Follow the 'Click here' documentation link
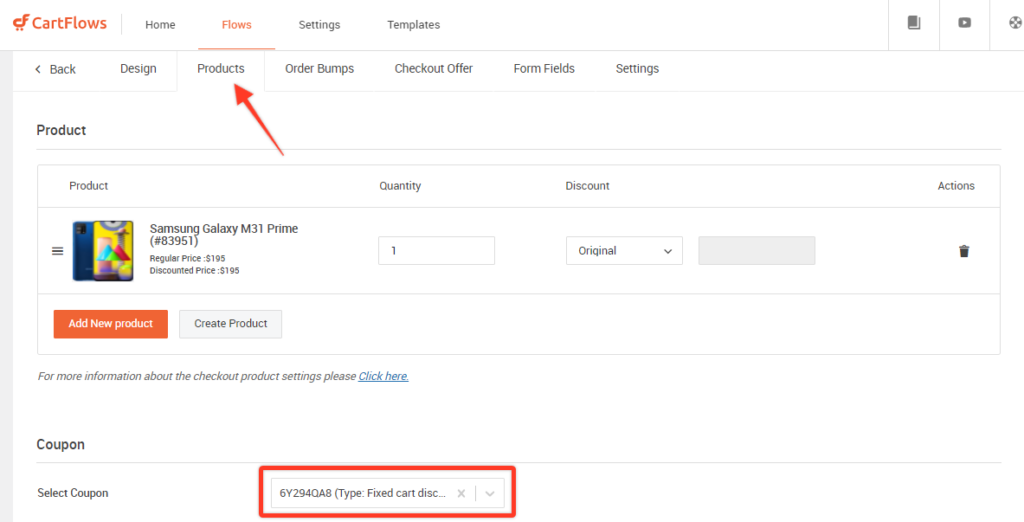1024x522 pixels. [x=383, y=377]
